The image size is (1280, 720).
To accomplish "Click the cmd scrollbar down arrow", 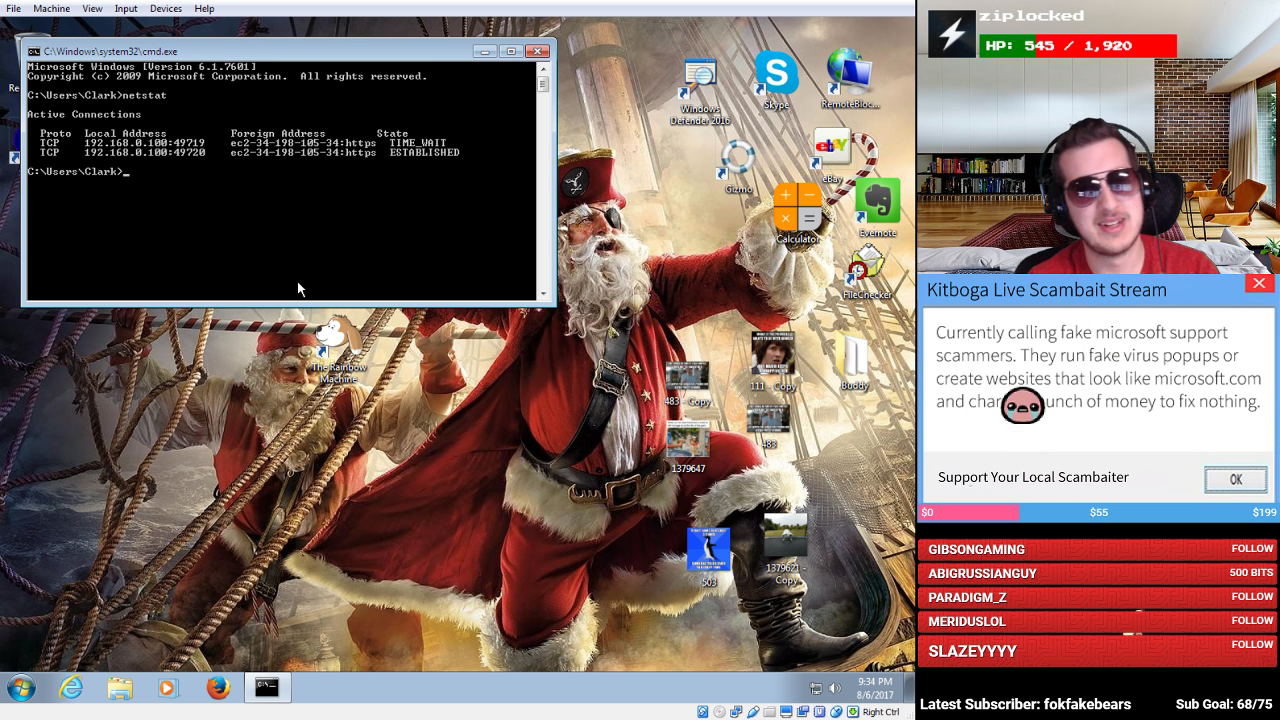I will coord(544,294).
